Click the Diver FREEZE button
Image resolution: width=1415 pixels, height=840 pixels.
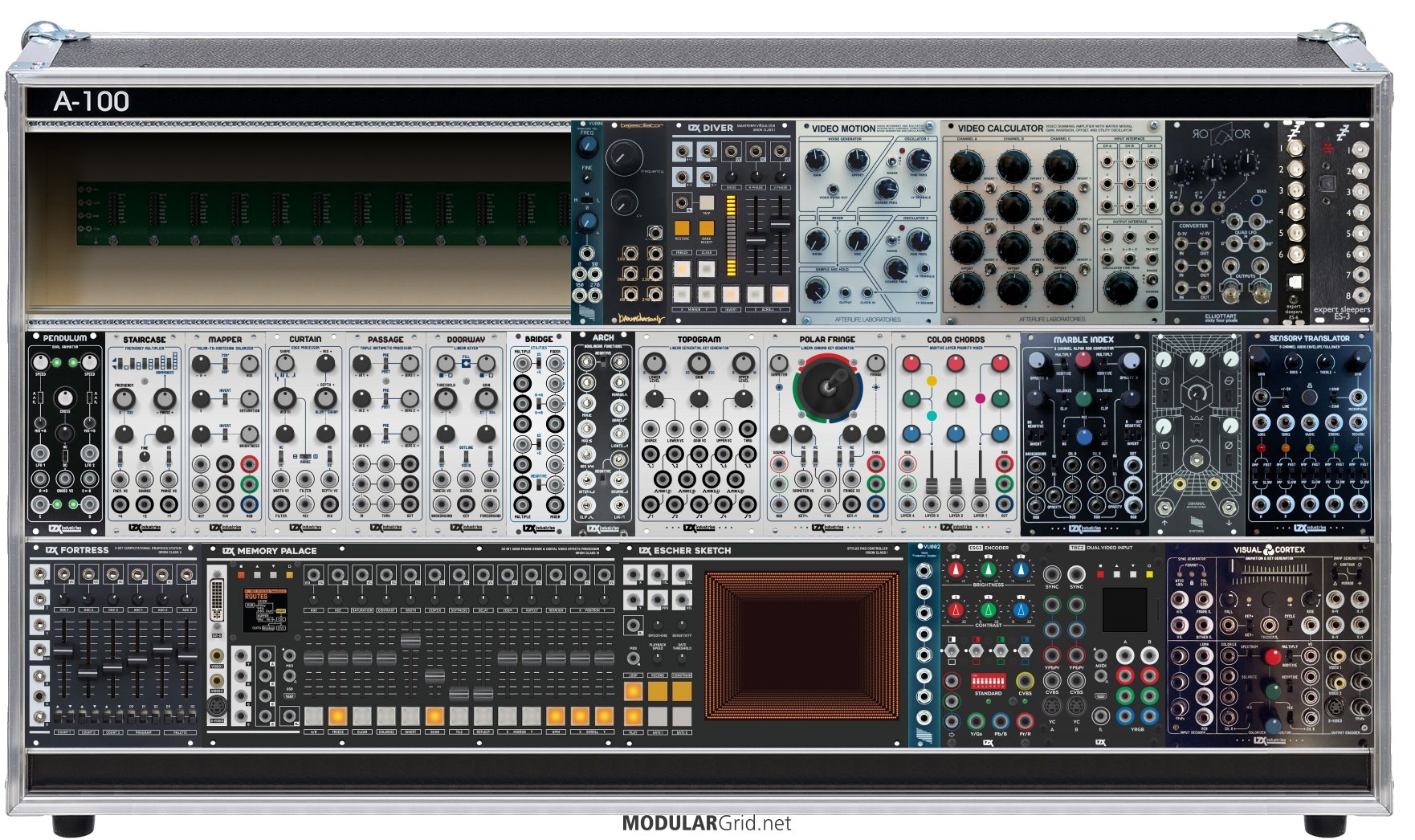coord(682,269)
